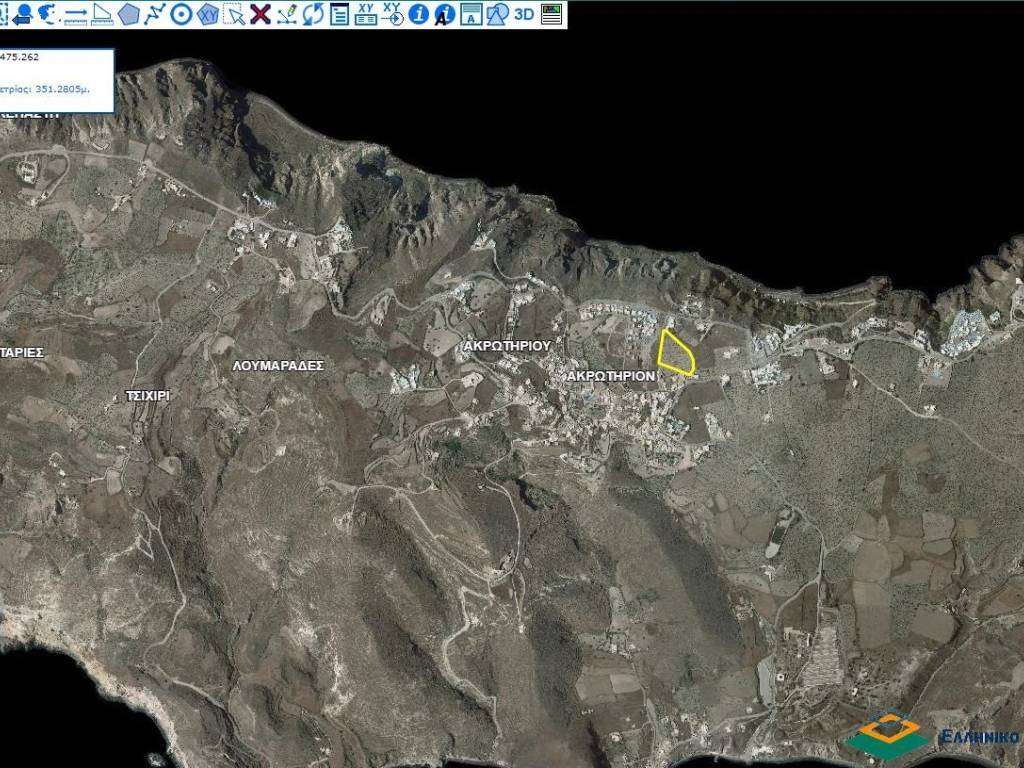1024x768 pixels.
Task: Choose the draw polygon tool
Action: click(x=128, y=14)
